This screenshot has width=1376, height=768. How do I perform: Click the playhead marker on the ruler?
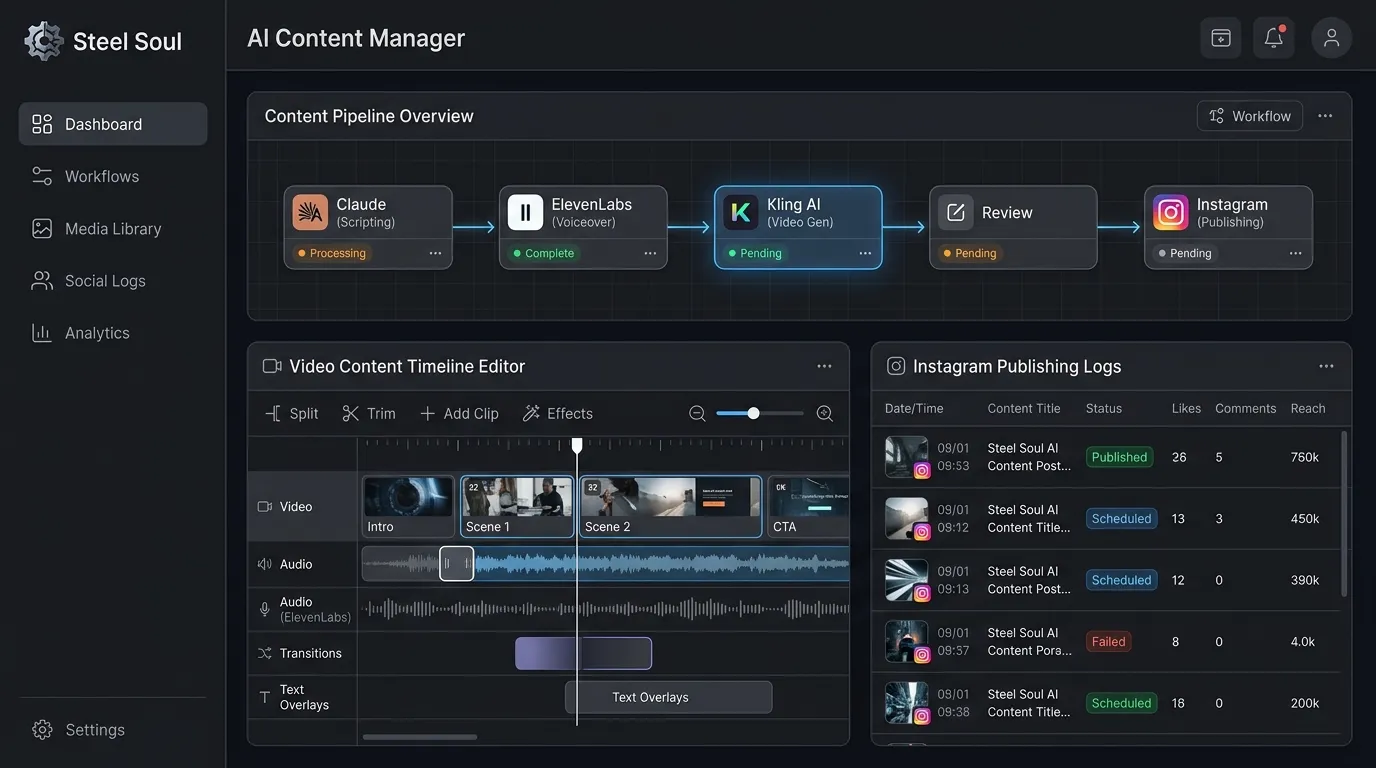(x=577, y=446)
